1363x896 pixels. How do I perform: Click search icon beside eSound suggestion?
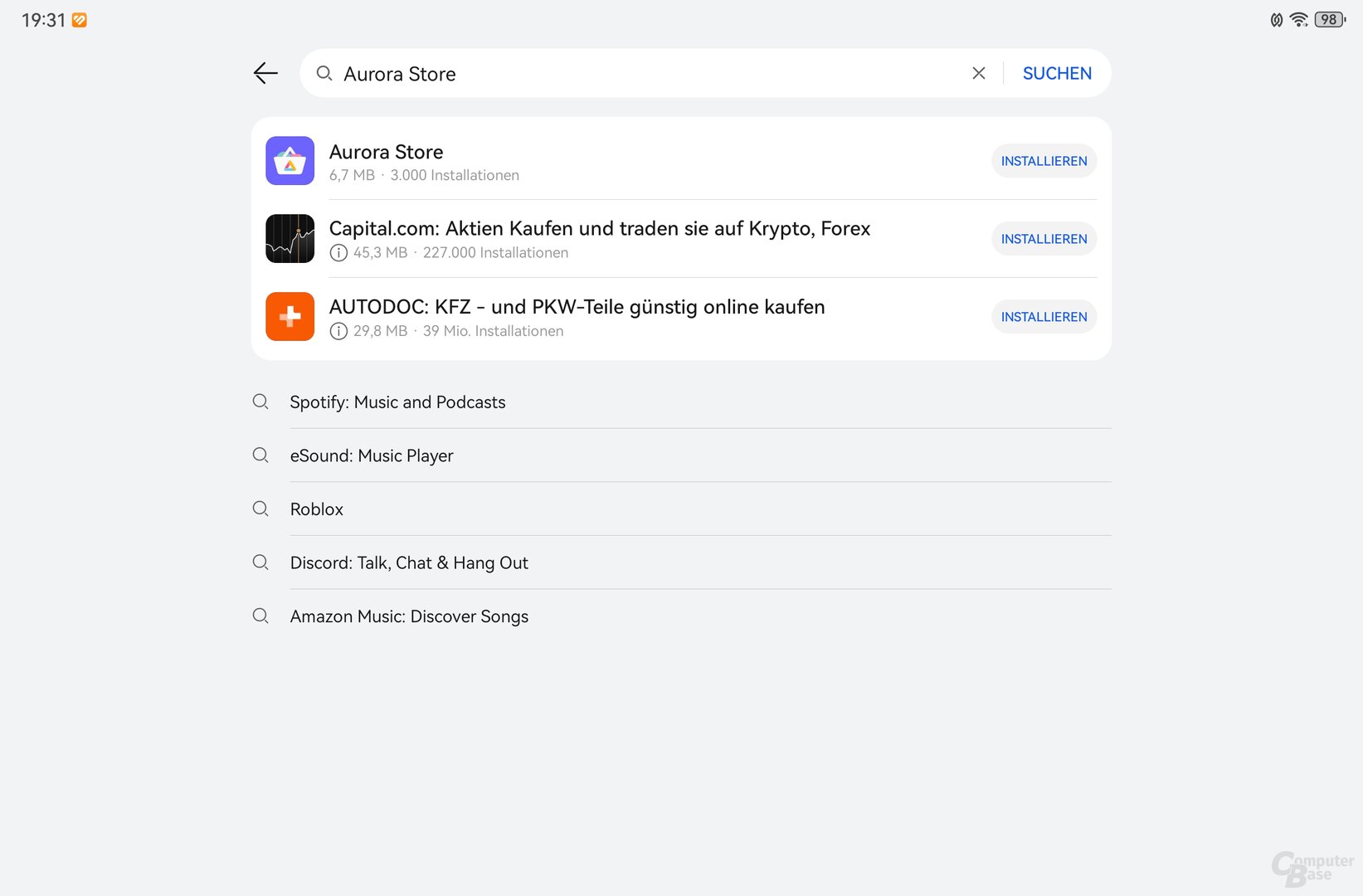coord(260,455)
